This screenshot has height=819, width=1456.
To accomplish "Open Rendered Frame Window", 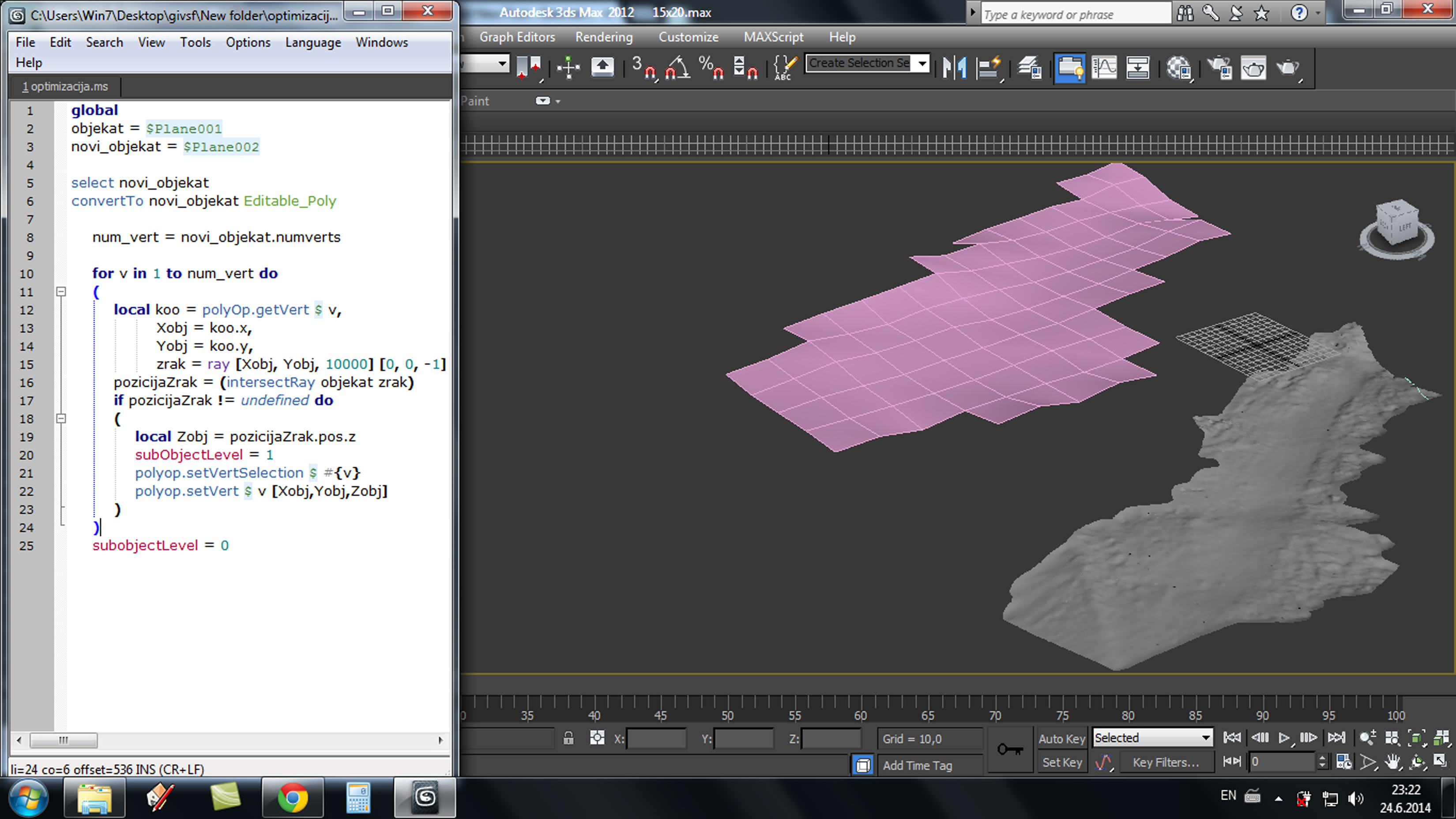I will [x=1253, y=67].
